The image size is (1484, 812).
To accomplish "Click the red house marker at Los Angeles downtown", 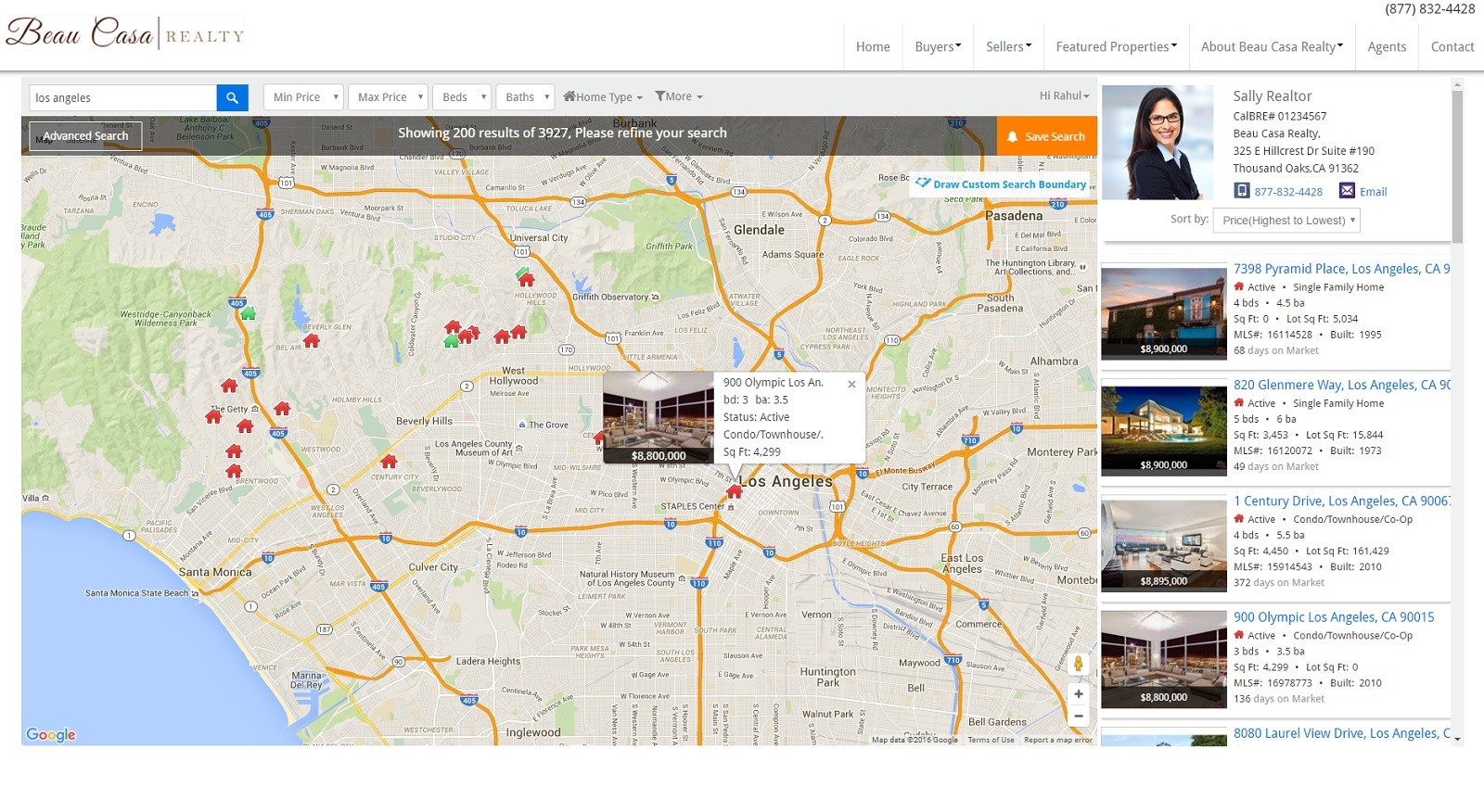I will click(734, 491).
